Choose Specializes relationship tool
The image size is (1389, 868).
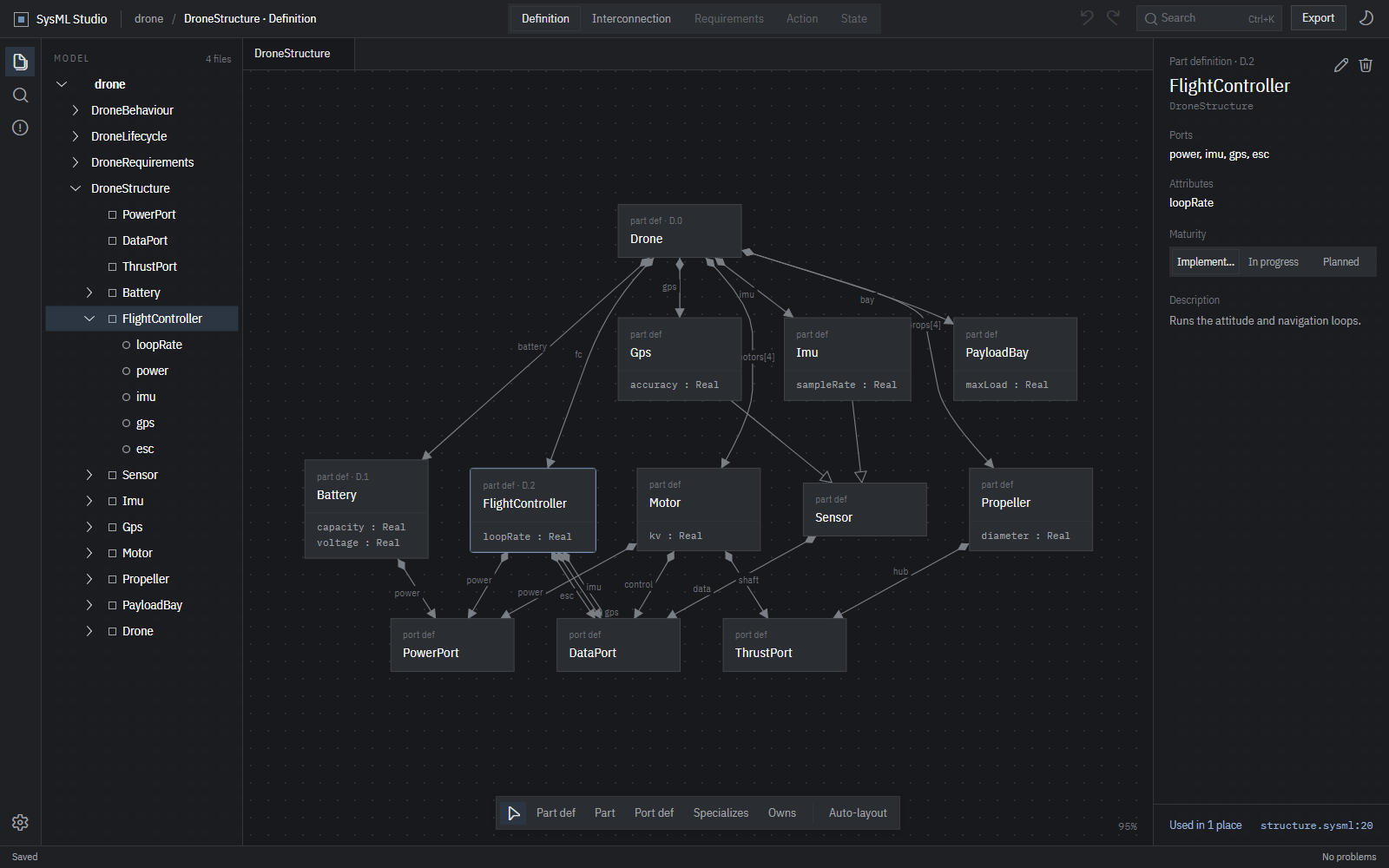721,813
